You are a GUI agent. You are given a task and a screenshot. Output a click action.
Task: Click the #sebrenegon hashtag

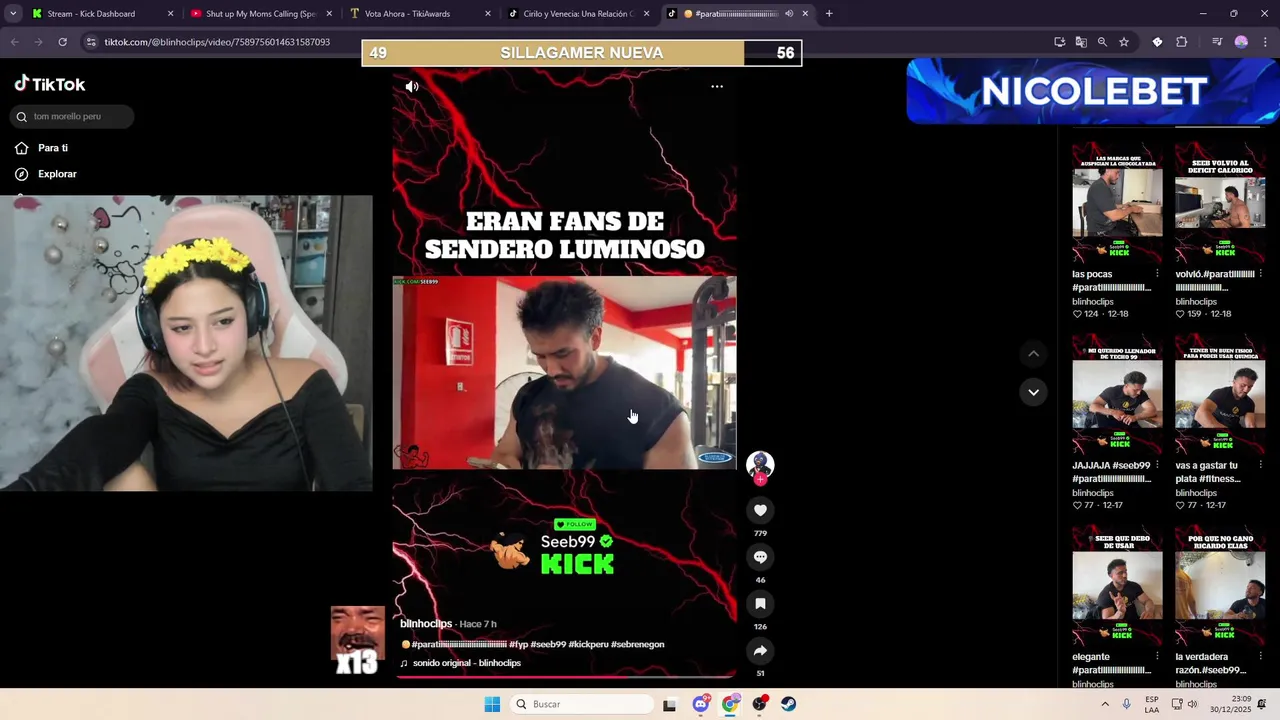pos(638,645)
